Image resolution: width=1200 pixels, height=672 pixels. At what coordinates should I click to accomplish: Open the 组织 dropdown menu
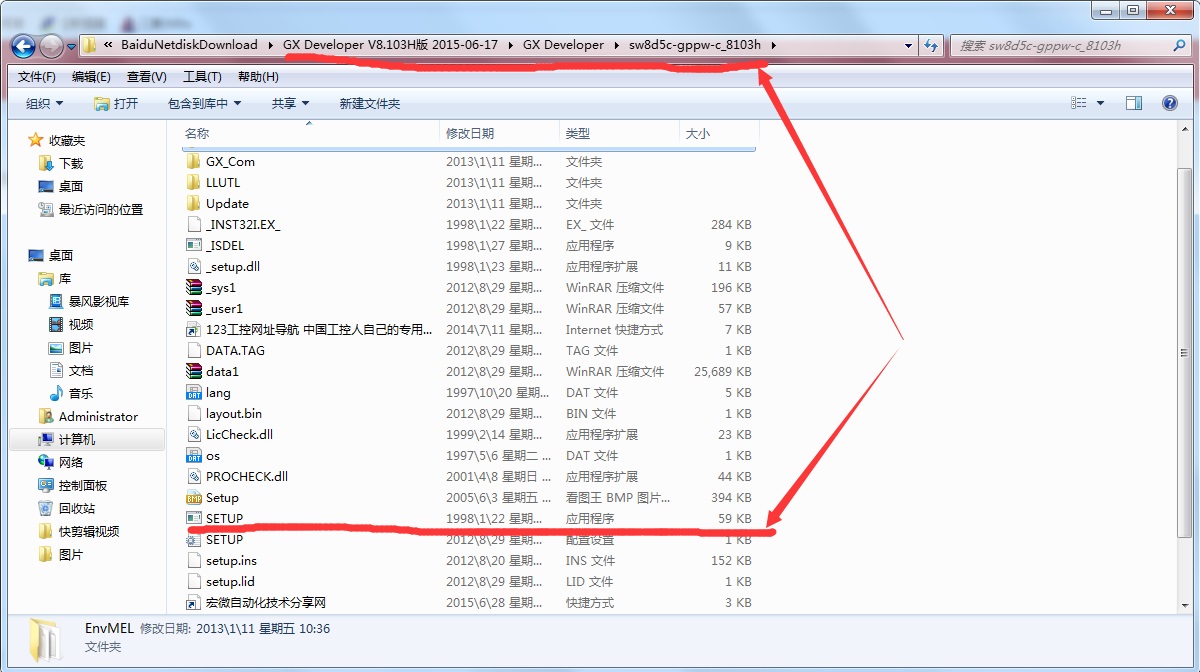[42, 103]
